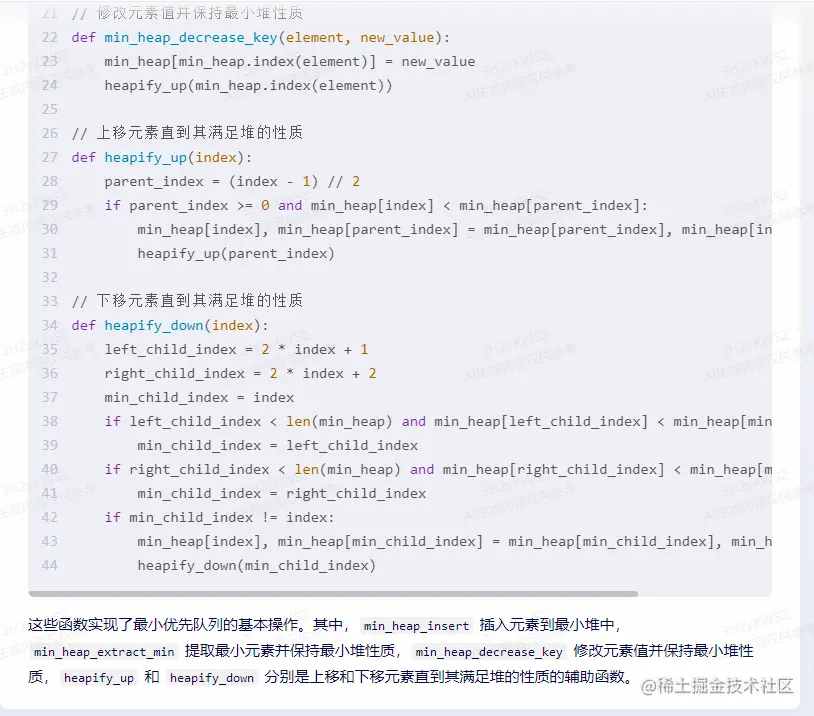Click inline code 'min_heap_insert' in the paragraph
The width and height of the screenshot is (814, 716).
pos(416,626)
